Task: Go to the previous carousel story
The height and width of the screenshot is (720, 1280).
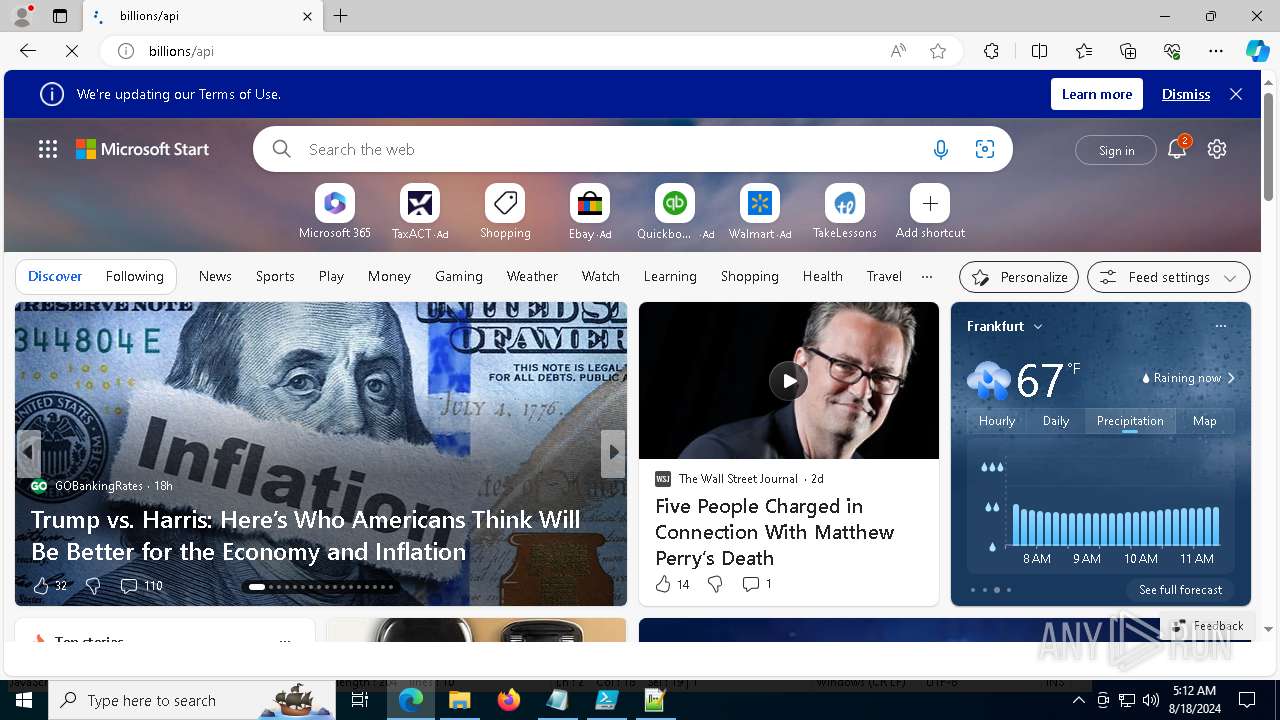Action: [x=29, y=452]
